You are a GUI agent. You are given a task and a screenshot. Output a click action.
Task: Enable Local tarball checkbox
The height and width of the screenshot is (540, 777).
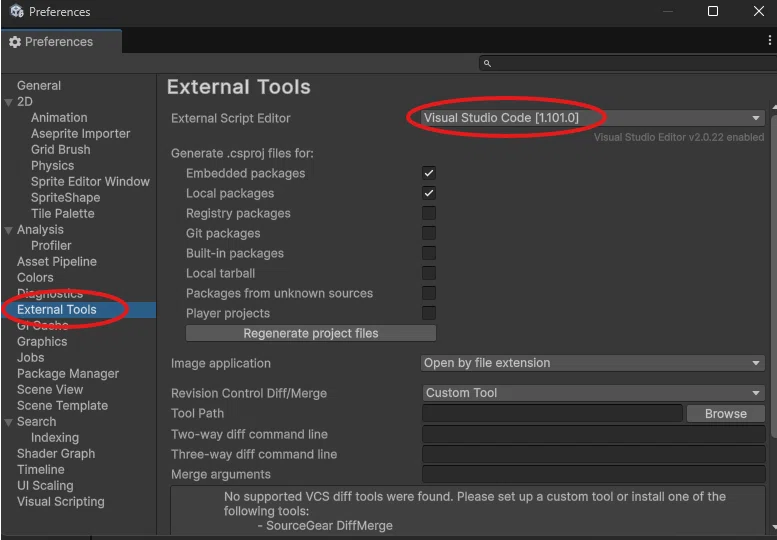[x=429, y=273]
